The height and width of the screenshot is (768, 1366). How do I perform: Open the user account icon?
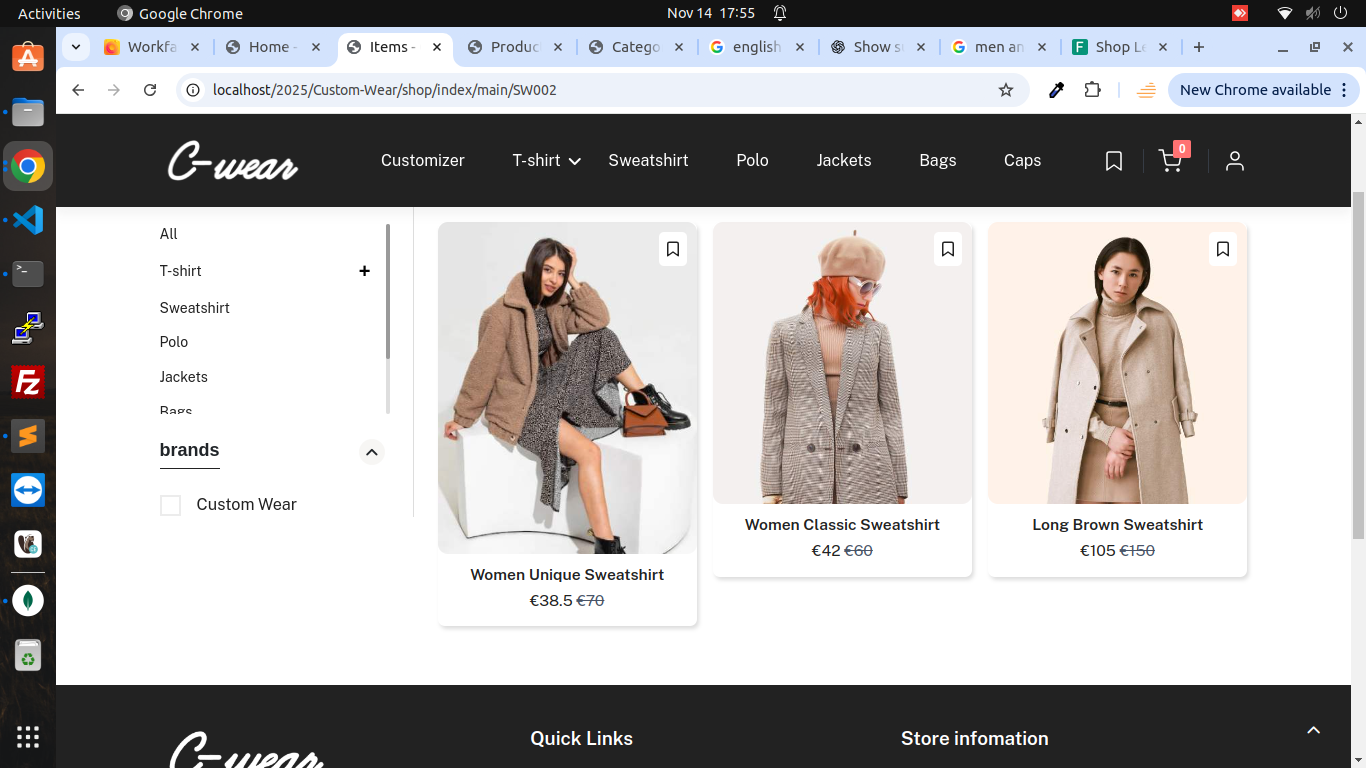1235,161
